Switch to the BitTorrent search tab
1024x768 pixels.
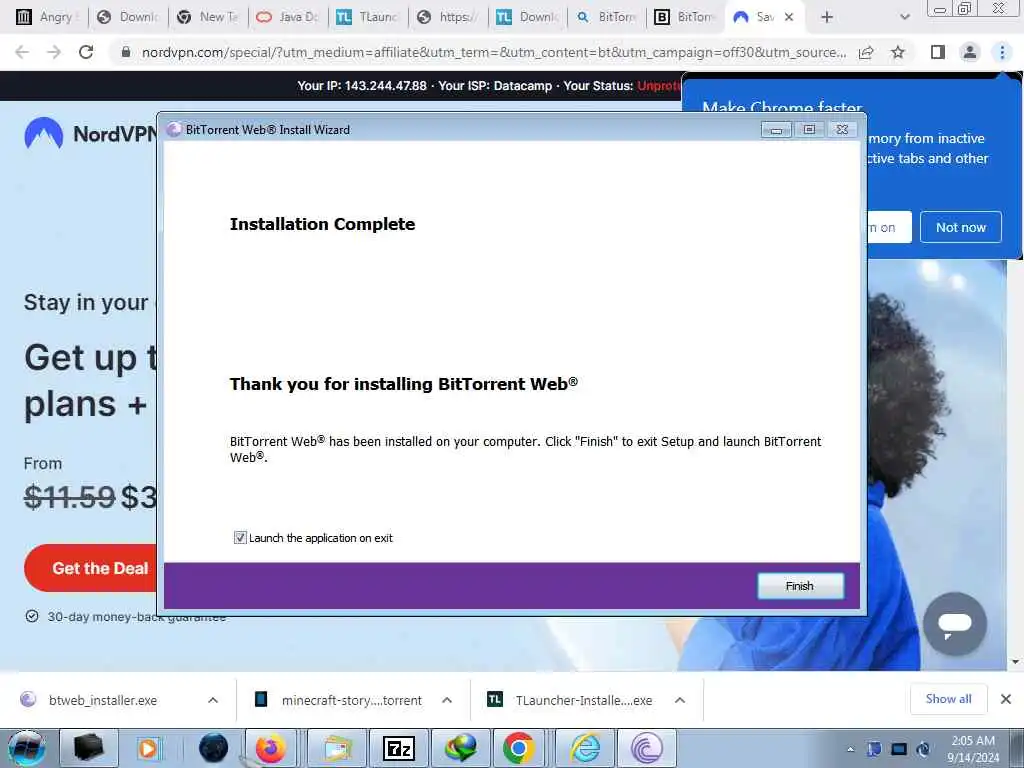coord(607,17)
